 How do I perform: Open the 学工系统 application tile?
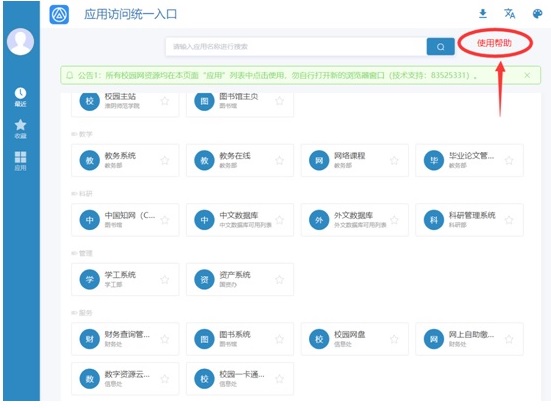click(125, 279)
